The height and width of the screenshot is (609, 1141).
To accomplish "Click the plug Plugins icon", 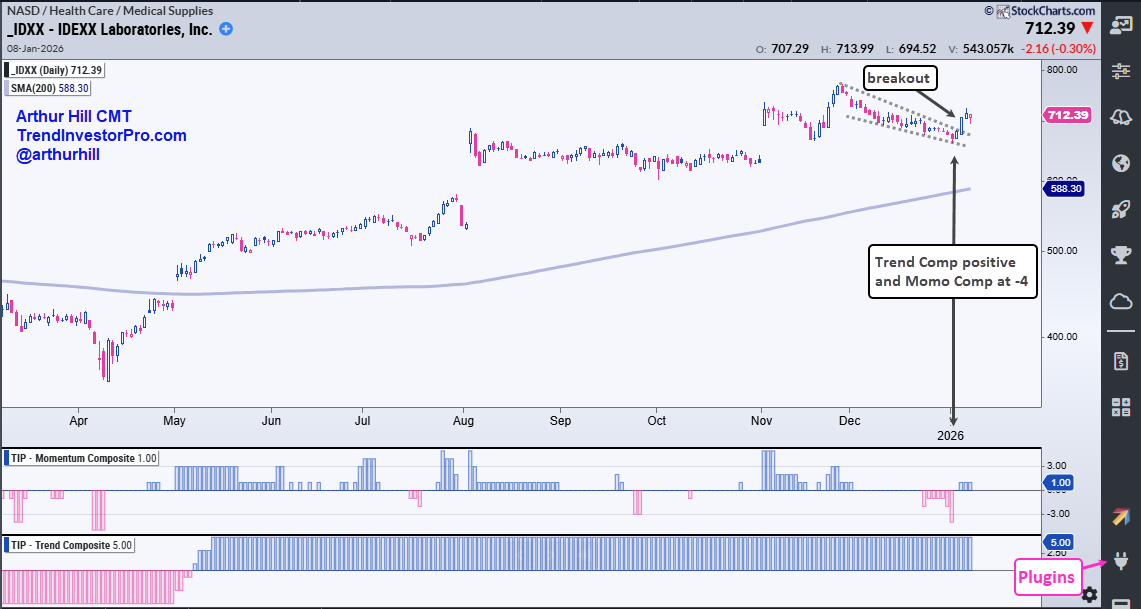I will pos(1120,563).
